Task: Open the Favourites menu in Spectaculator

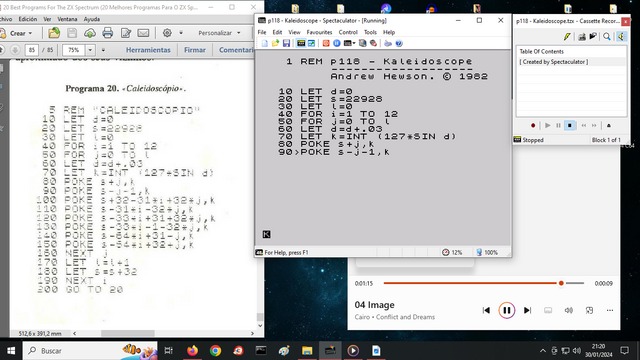Action: point(319,32)
